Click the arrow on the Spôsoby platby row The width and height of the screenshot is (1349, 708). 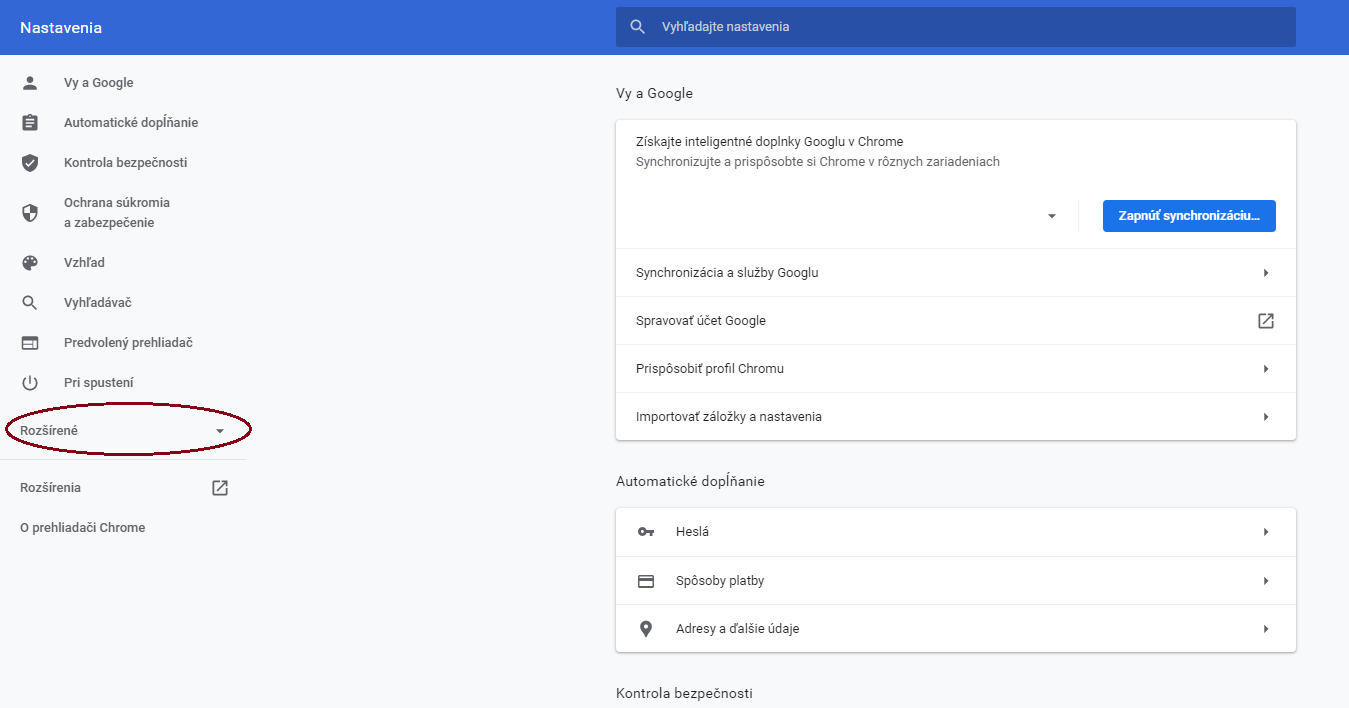tap(1266, 581)
